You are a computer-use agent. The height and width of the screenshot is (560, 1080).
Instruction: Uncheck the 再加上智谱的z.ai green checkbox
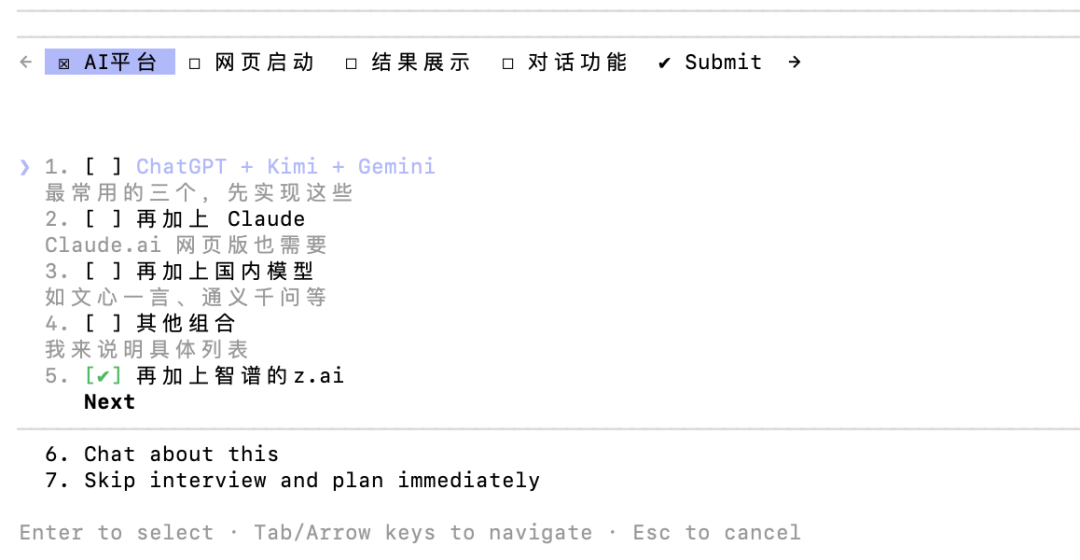(103, 376)
